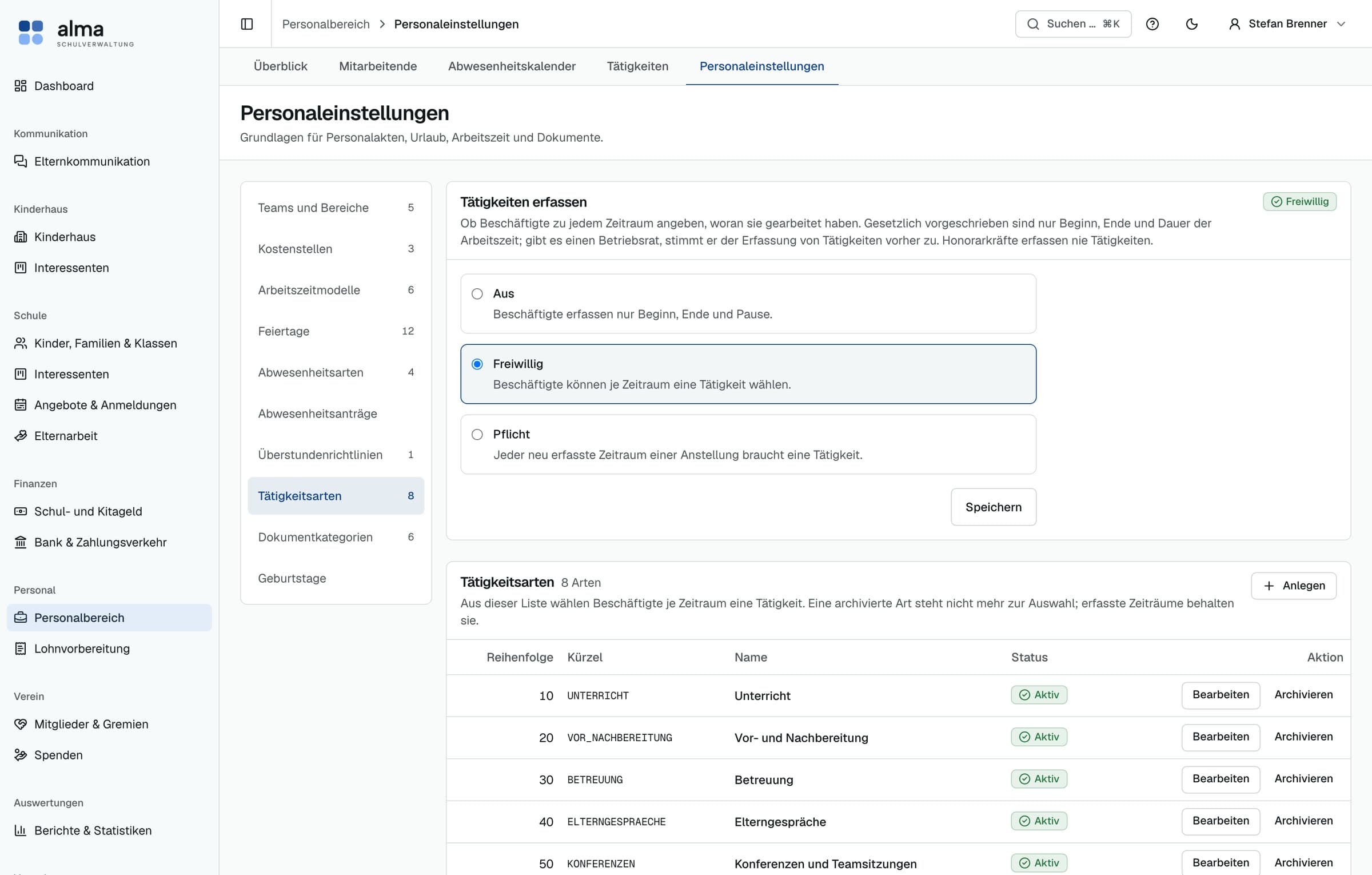The width and height of the screenshot is (1372, 875).
Task: Switch to dark mode moon icon
Action: (x=1192, y=24)
